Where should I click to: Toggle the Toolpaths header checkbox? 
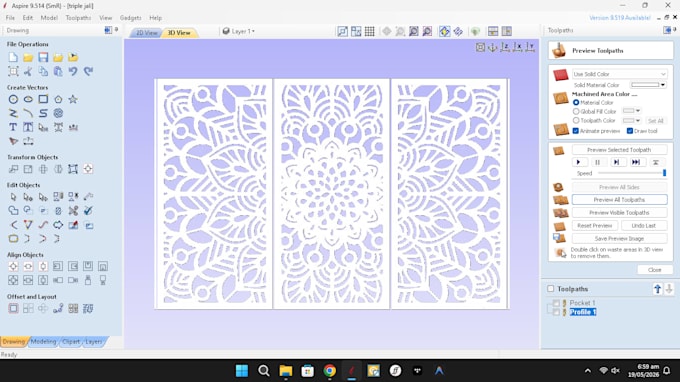coord(551,289)
